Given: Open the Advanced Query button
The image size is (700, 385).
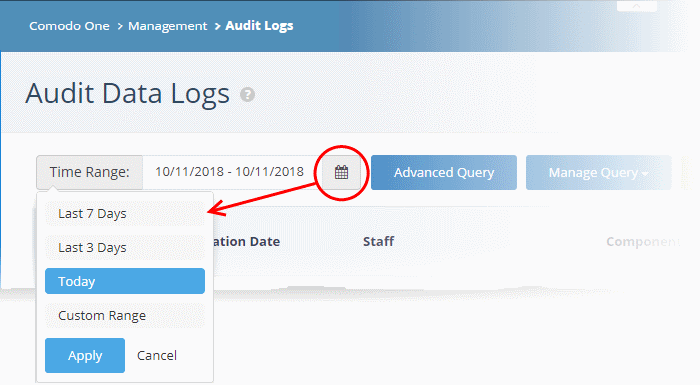Looking at the screenshot, I should coord(444,172).
